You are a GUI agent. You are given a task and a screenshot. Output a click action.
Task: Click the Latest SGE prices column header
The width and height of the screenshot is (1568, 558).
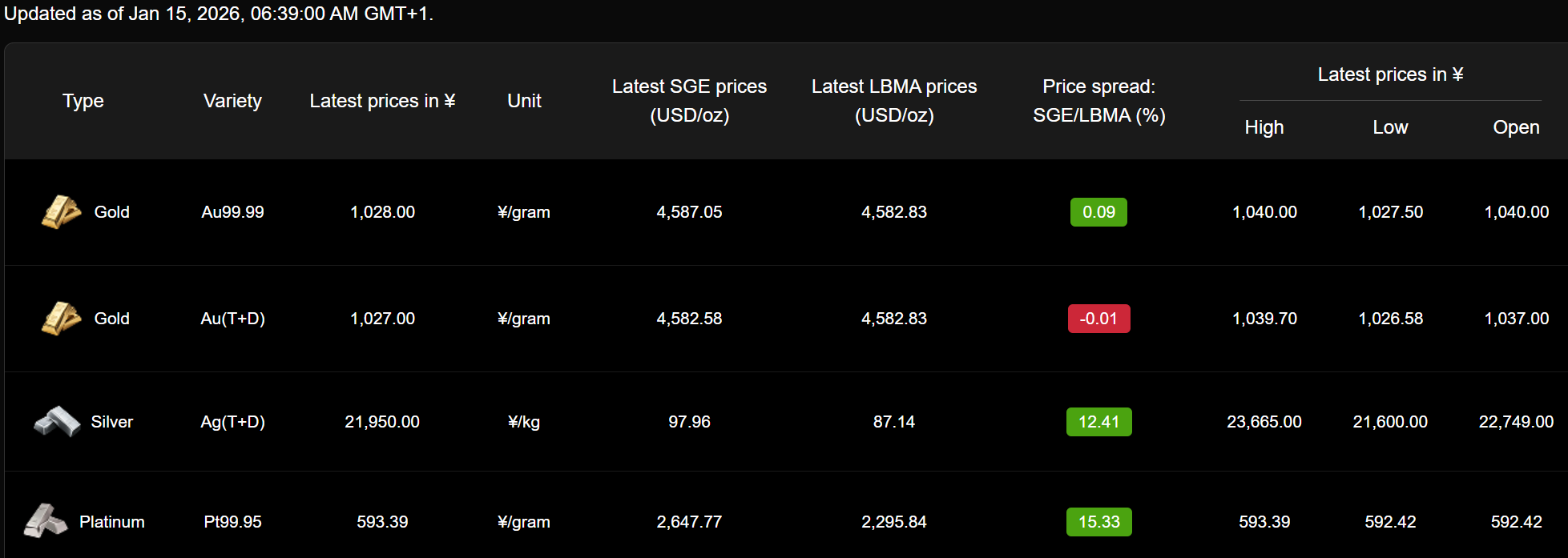[x=689, y=101]
